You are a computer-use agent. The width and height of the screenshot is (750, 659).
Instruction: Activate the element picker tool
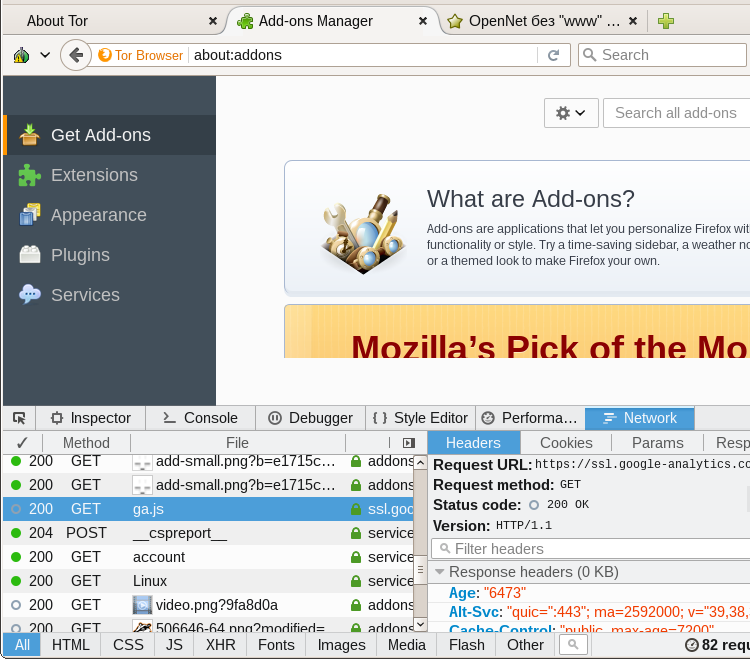pos(20,418)
